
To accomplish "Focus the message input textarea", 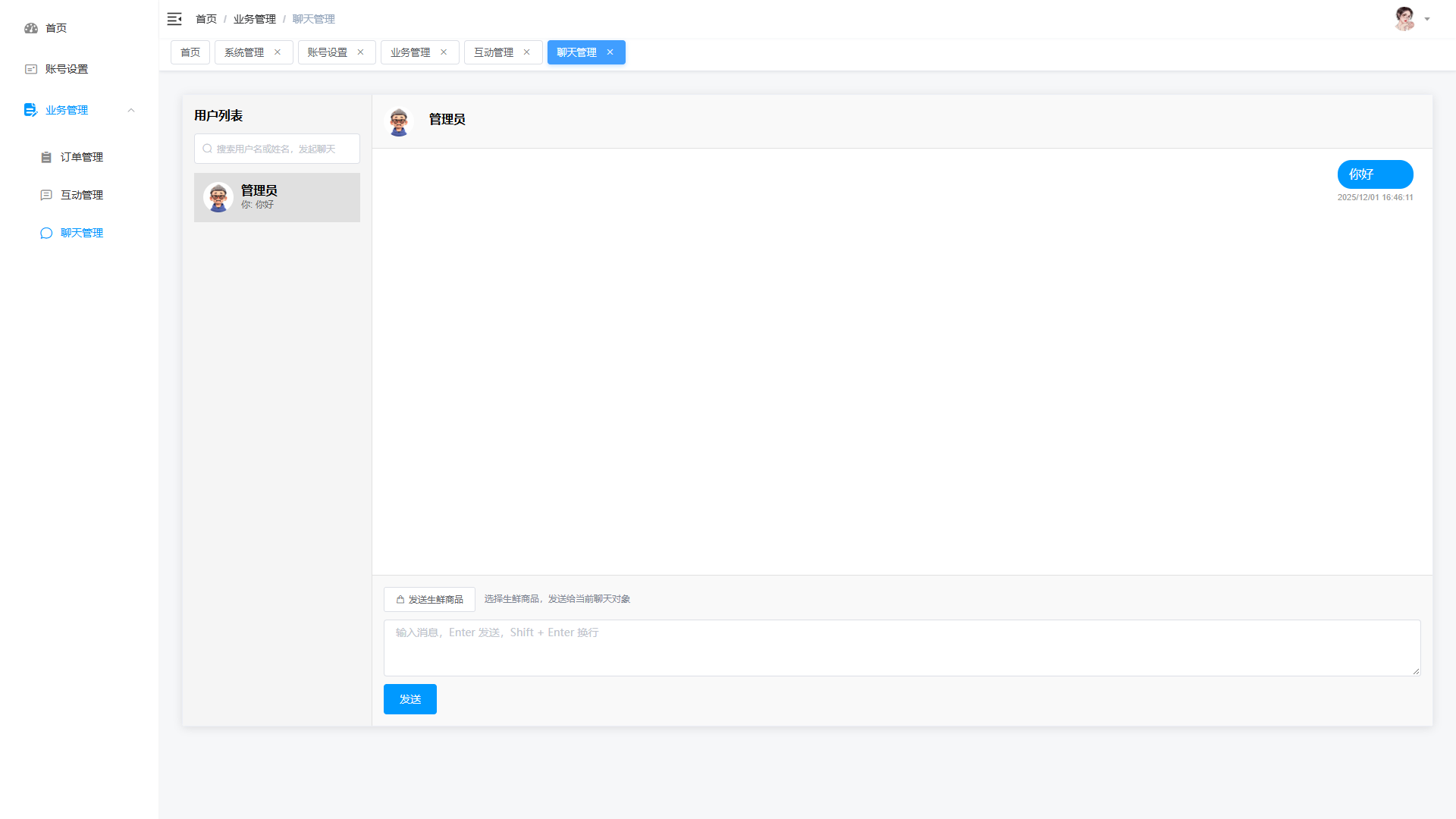I will click(902, 648).
